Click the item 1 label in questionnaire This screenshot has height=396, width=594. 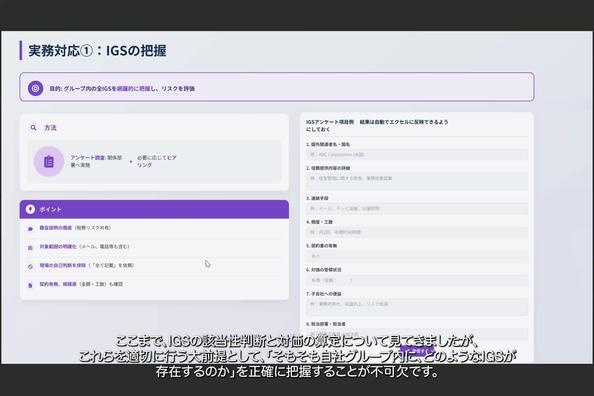[x=328, y=144]
